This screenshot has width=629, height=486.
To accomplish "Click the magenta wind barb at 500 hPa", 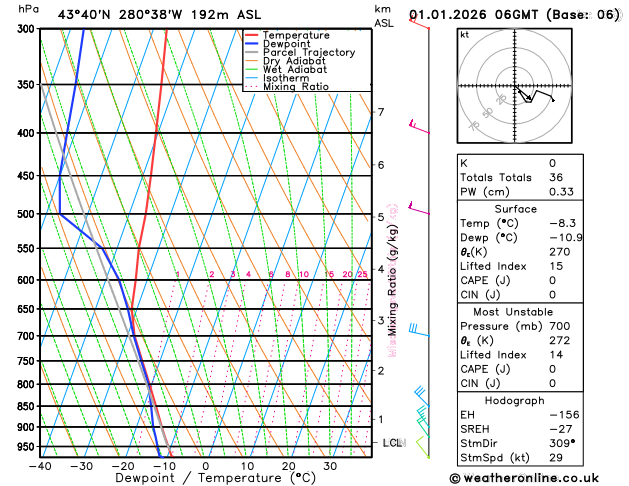I will 419,208.
